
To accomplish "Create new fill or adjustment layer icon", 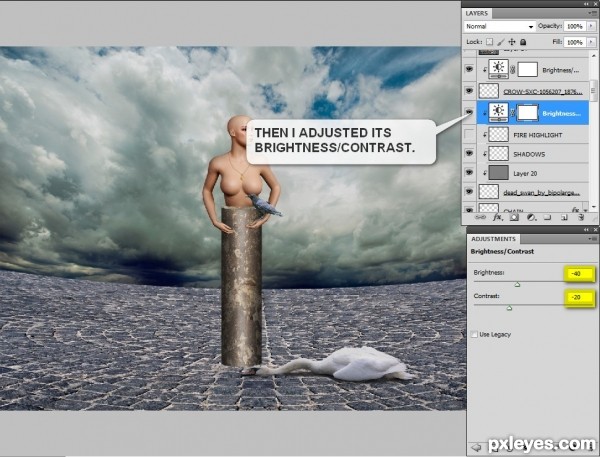I will coord(531,217).
